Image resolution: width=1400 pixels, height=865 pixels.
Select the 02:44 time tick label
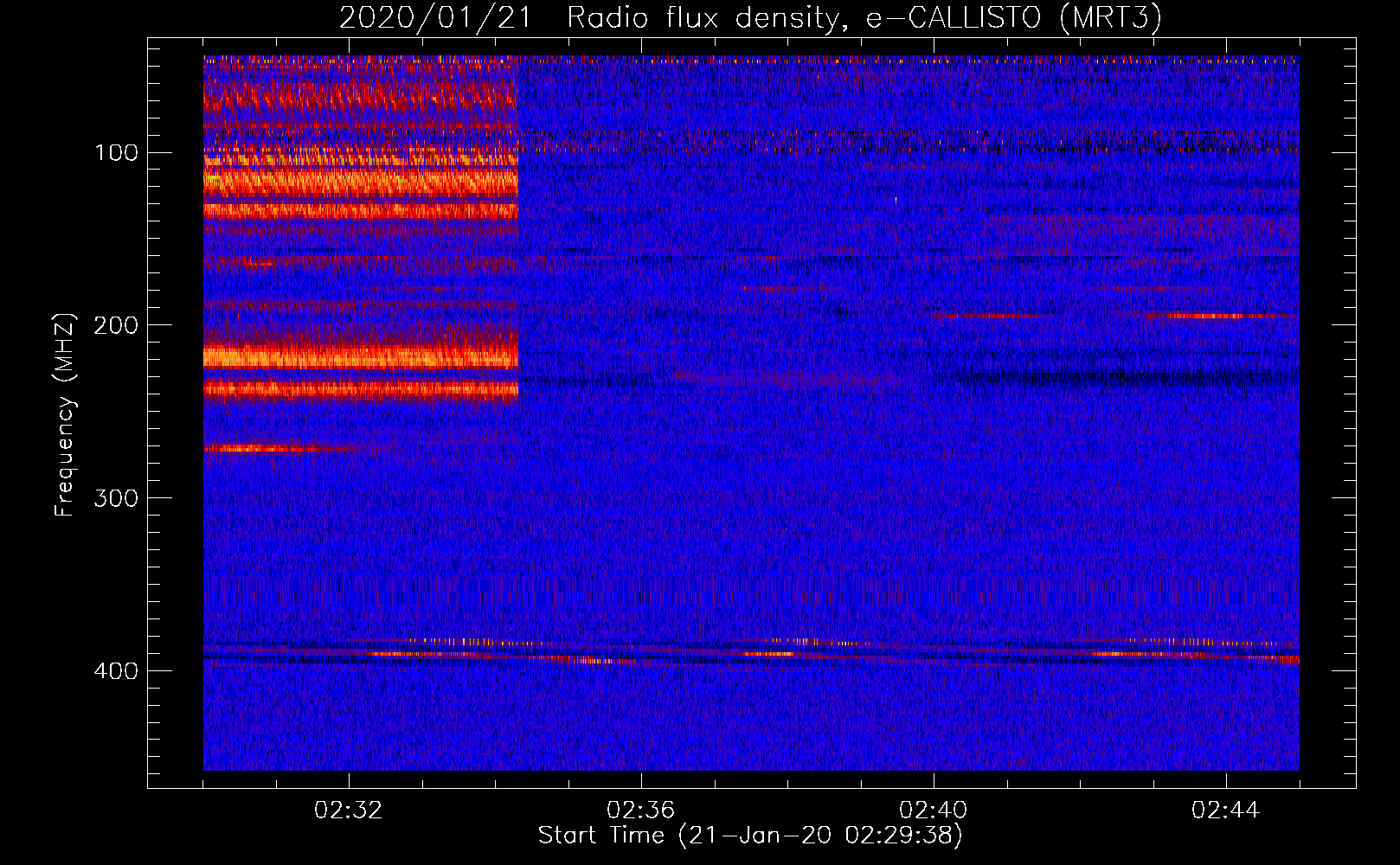click(1226, 811)
